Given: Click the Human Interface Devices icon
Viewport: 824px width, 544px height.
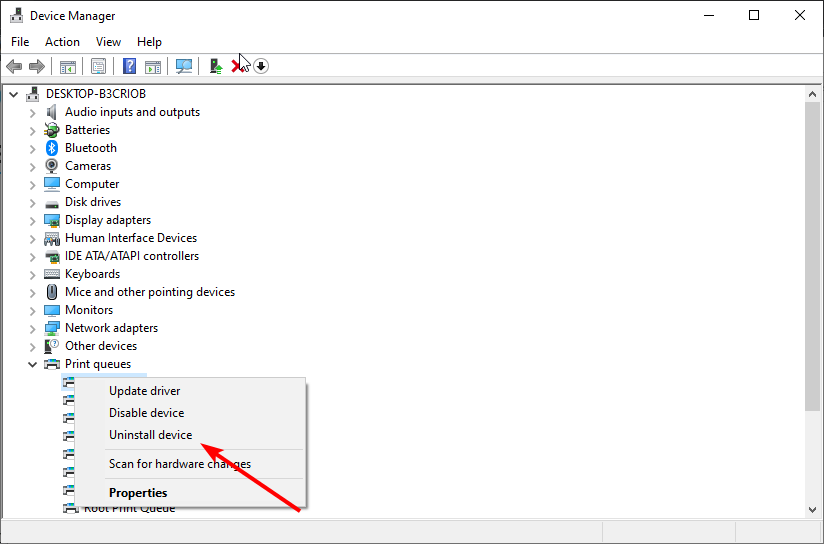Looking at the screenshot, I should pyautogui.click(x=52, y=239).
